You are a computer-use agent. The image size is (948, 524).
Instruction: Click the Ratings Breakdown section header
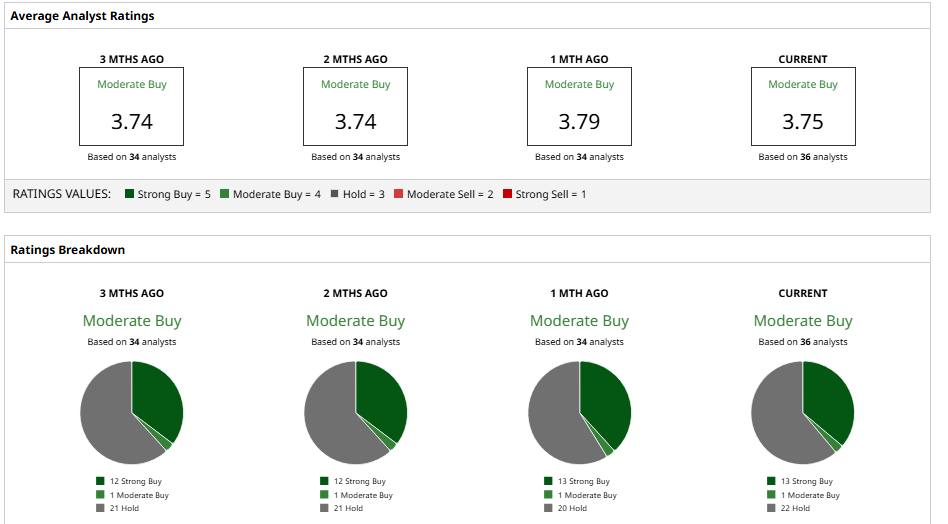[68, 250]
